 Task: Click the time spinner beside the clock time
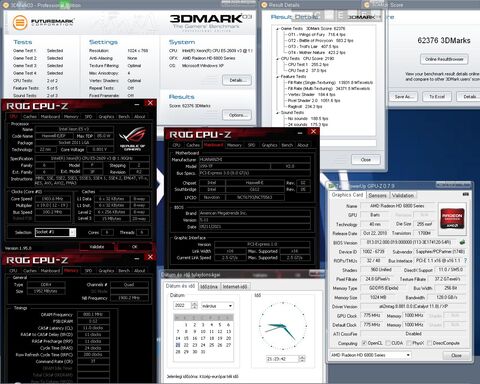[x=302, y=359]
